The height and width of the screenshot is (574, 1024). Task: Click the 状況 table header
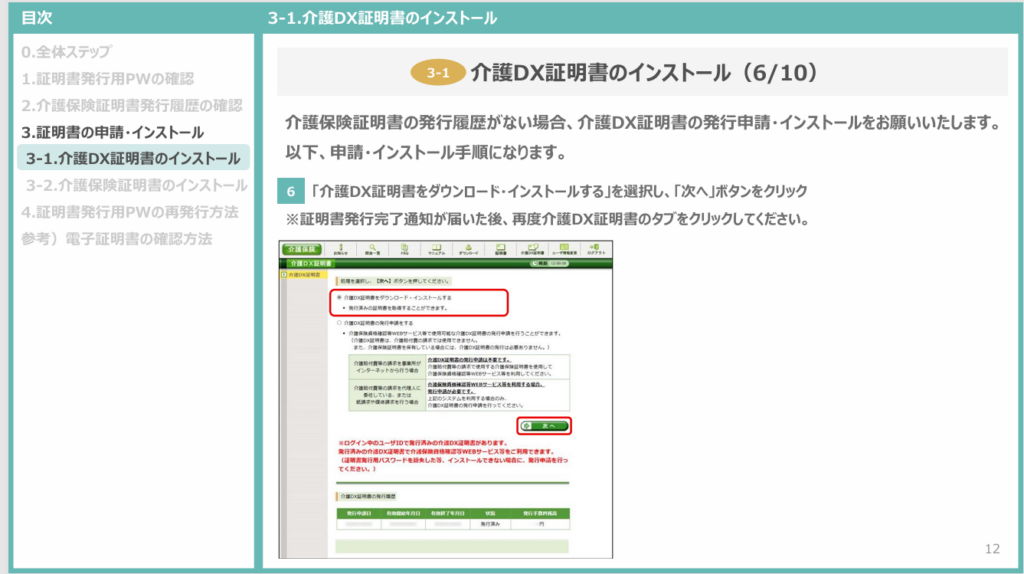pos(490,513)
